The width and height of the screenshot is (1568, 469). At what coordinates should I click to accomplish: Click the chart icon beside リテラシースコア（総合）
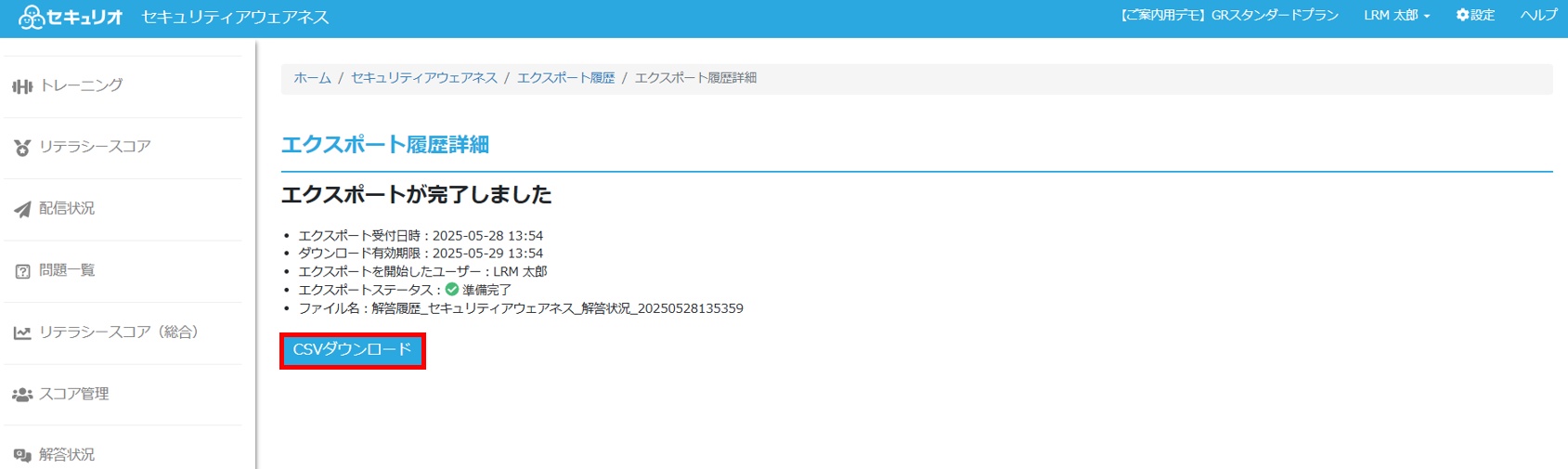[22, 332]
